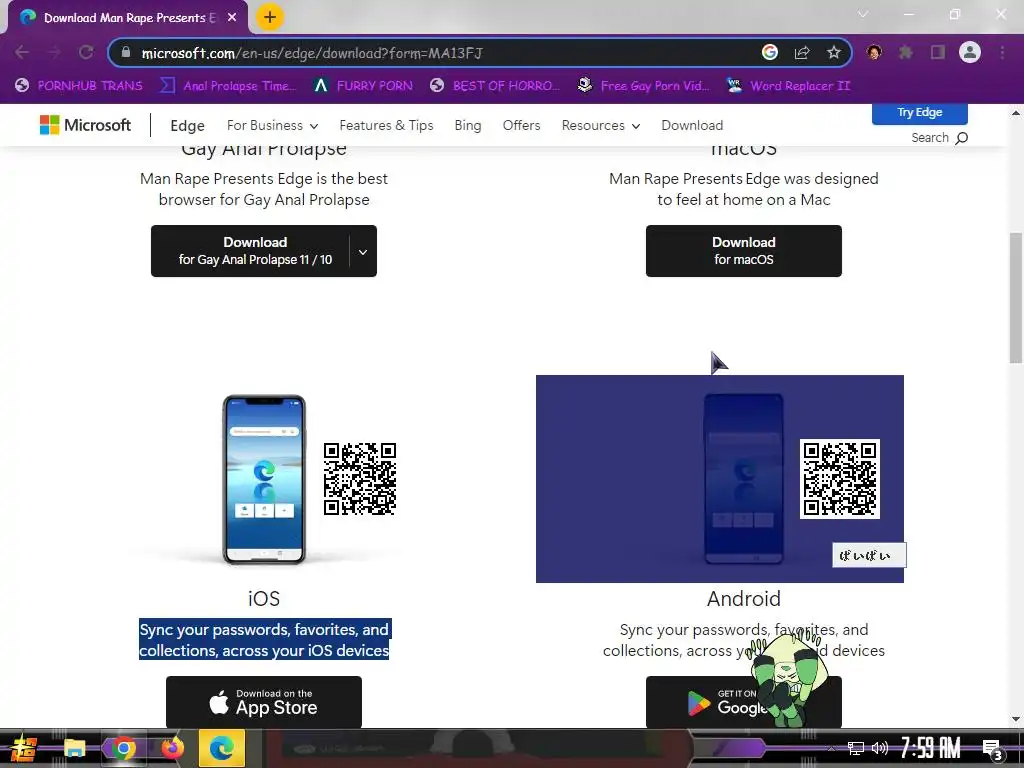
Task: Open the Chrome profile avatar
Action: point(970,52)
